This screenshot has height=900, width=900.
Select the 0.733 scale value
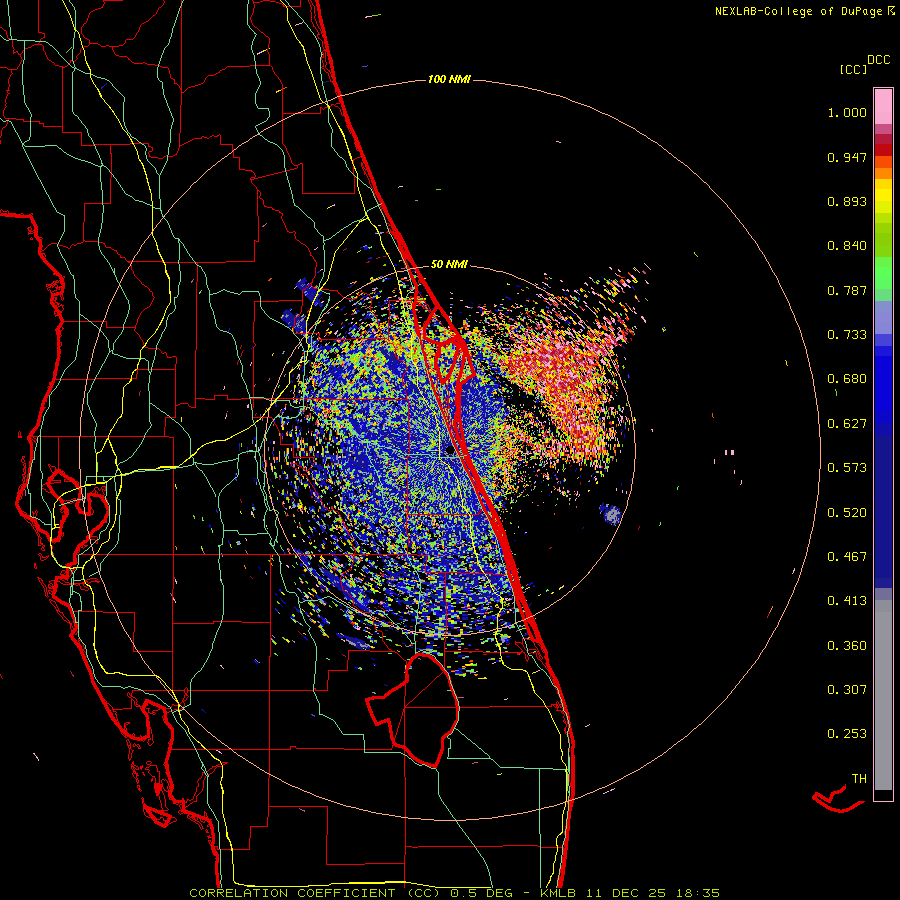pos(847,335)
